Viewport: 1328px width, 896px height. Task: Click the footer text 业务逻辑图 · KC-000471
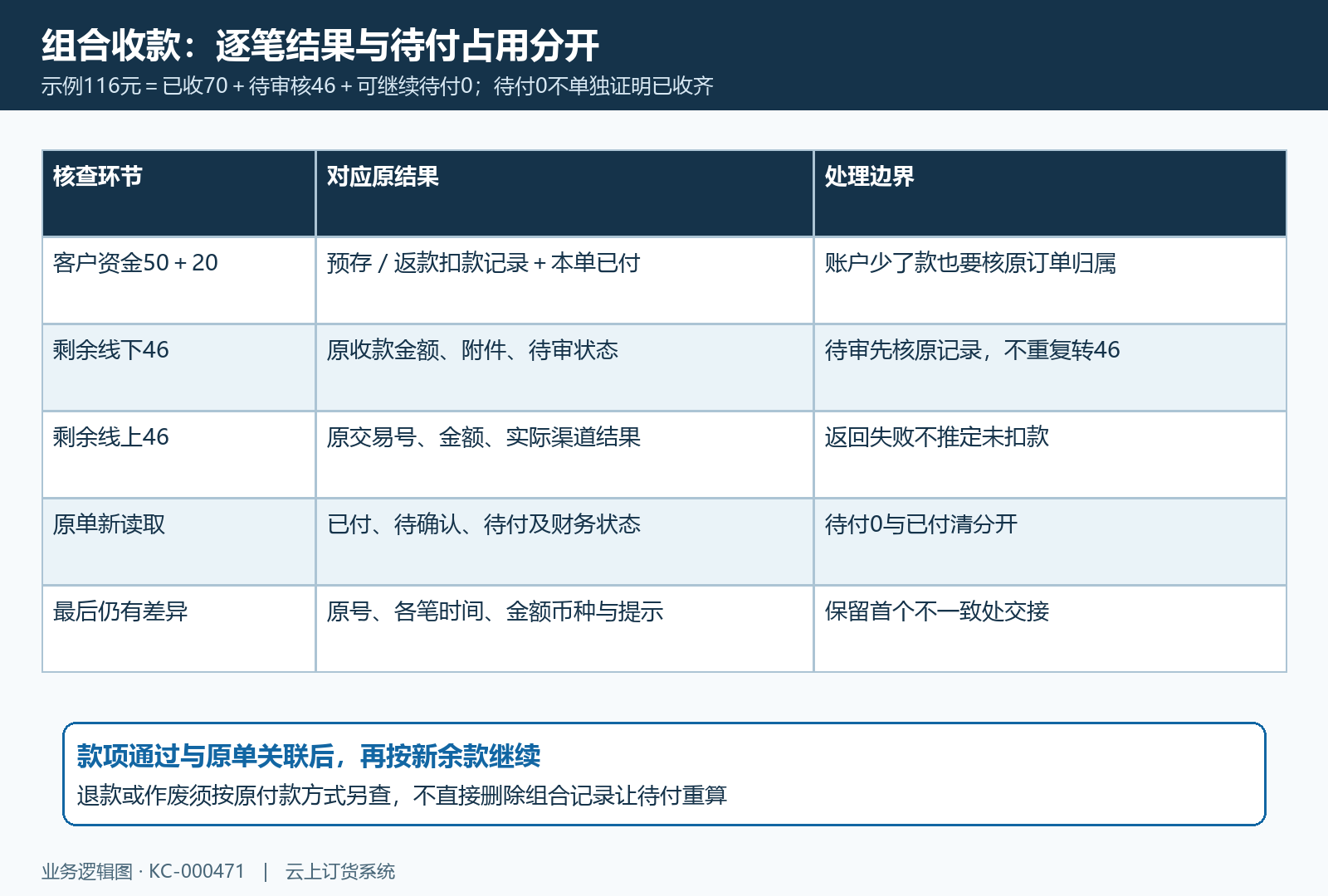click(144, 872)
